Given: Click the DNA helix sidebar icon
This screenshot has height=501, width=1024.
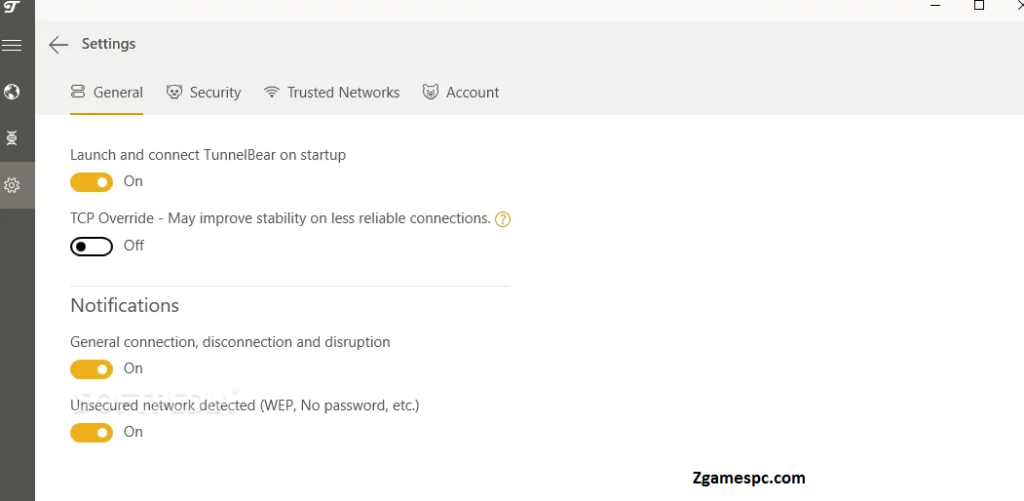Looking at the screenshot, I should point(12,138).
